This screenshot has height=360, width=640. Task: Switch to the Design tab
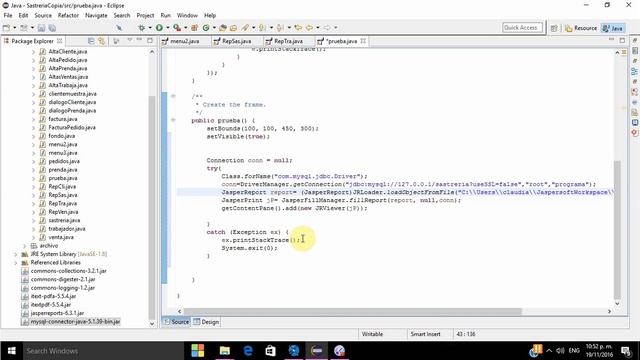click(x=206, y=322)
